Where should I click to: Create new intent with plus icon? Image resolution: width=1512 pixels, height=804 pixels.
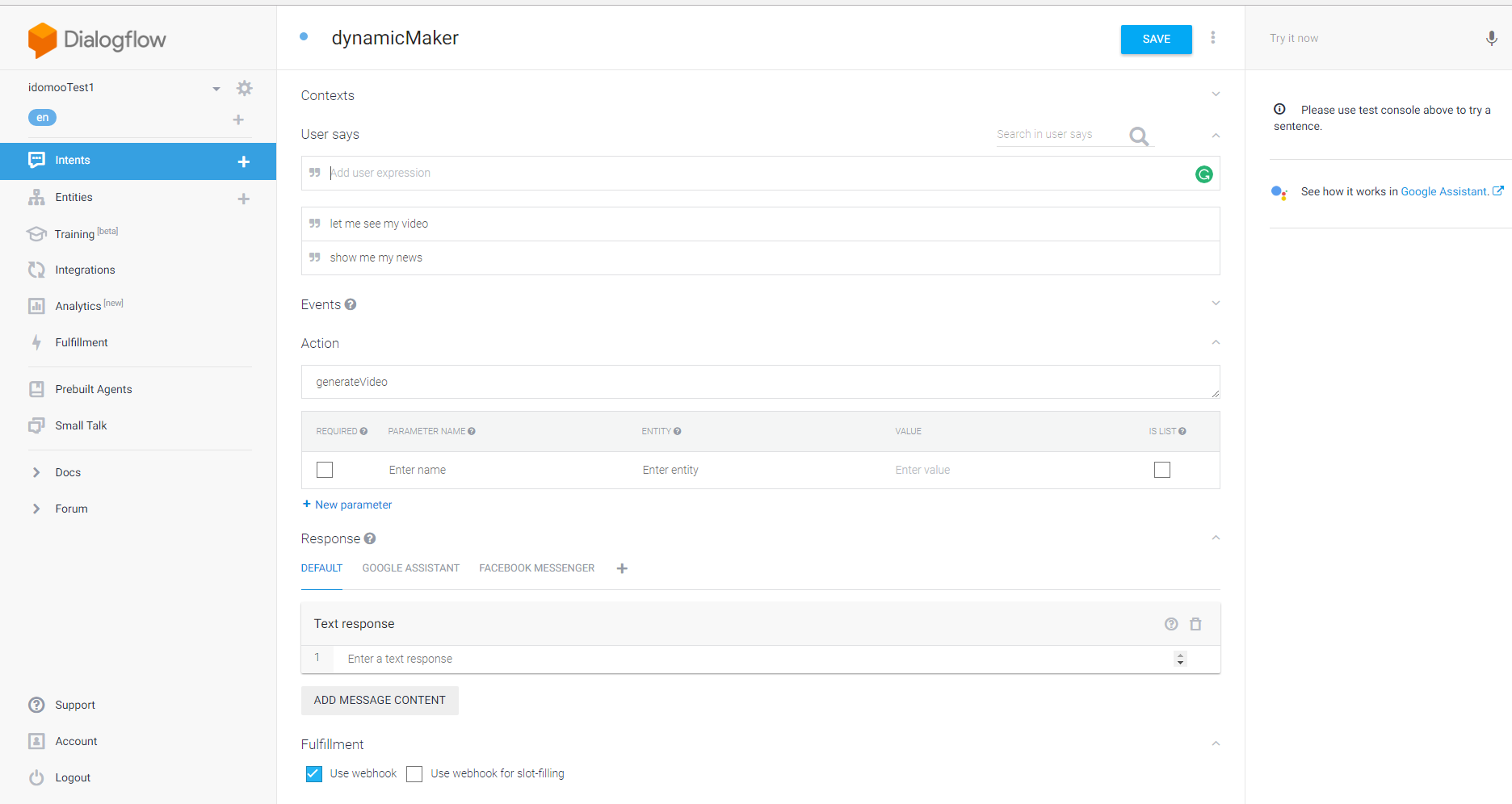point(244,161)
